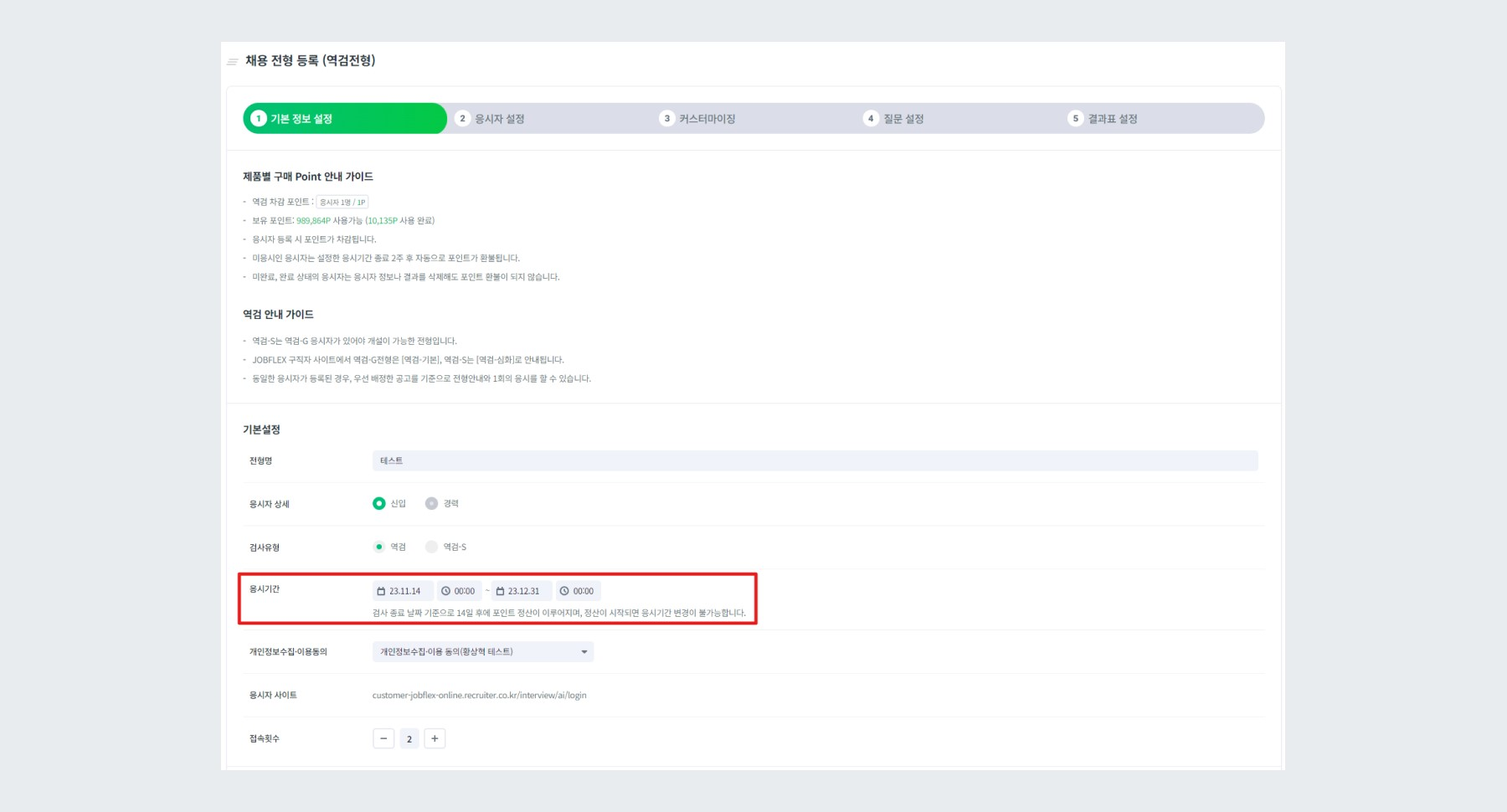The width and height of the screenshot is (1507, 812).
Task: Click the customer-jobflex-online.recruiter.co.kr login URL
Action: 479,695
